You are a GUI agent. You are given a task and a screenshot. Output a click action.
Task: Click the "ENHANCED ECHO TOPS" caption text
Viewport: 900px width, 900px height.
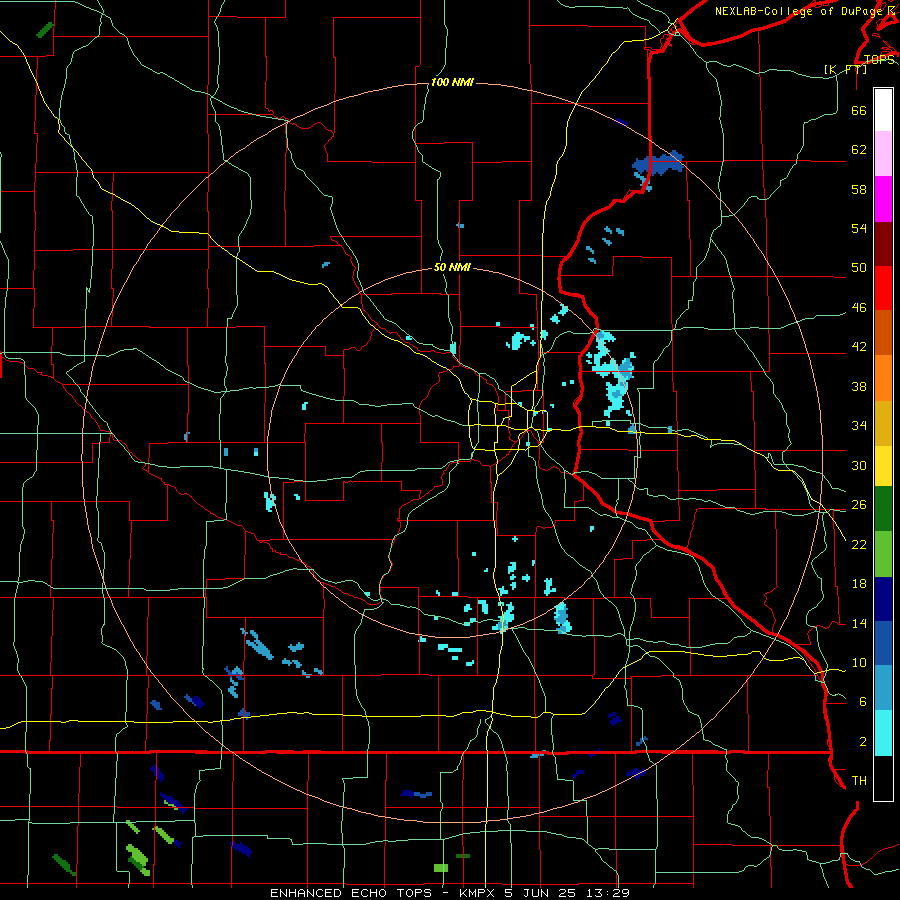(351, 893)
